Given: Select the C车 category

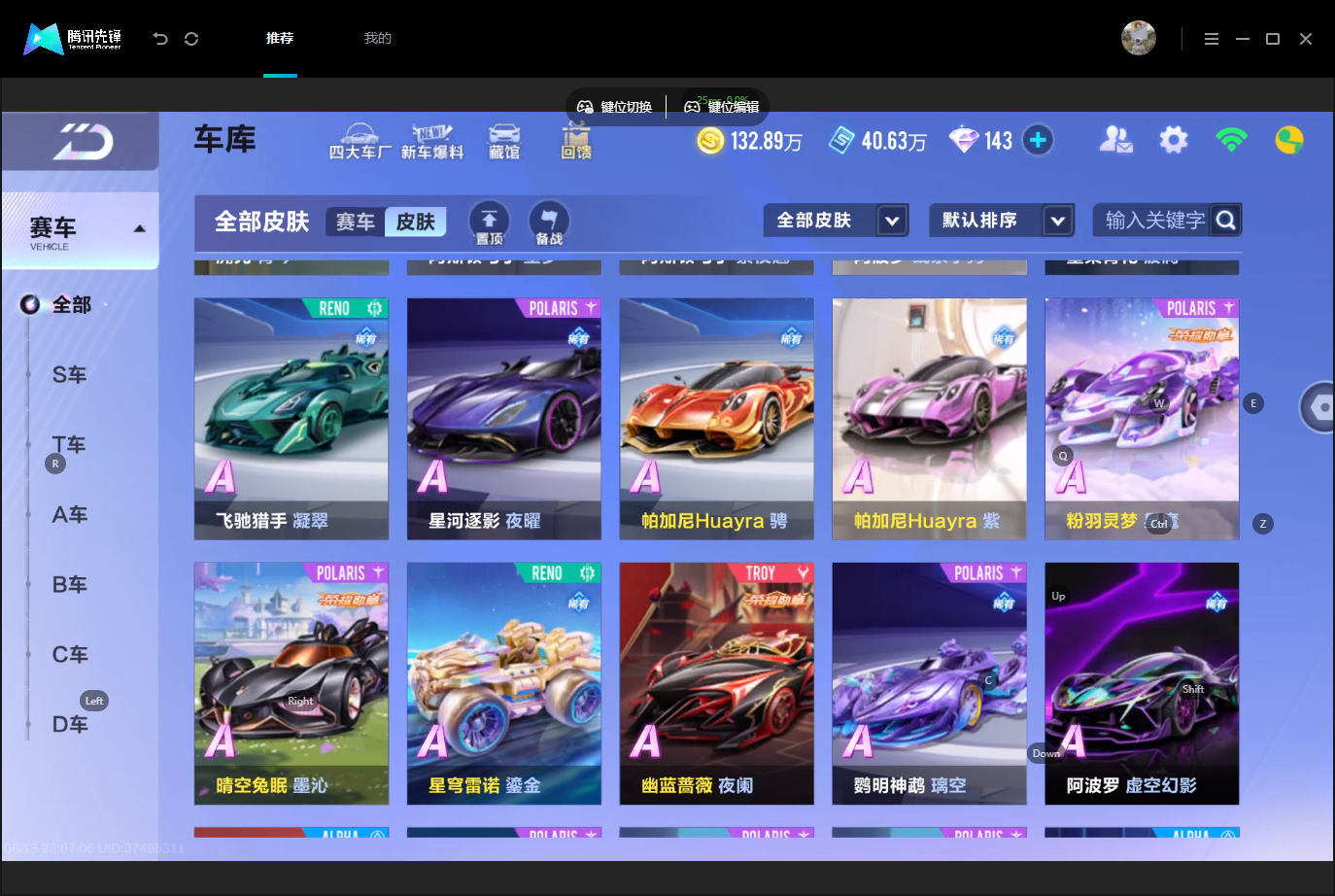Looking at the screenshot, I should coord(70,655).
